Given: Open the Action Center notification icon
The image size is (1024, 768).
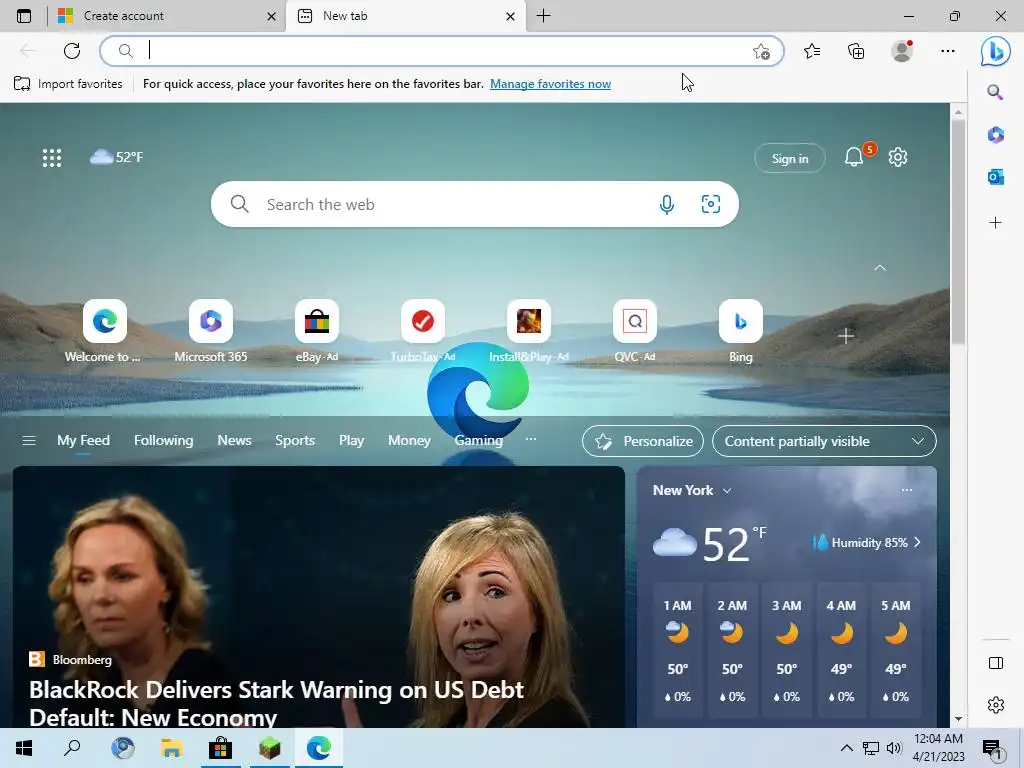Looking at the screenshot, I should pyautogui.click(x=993, y=749).
